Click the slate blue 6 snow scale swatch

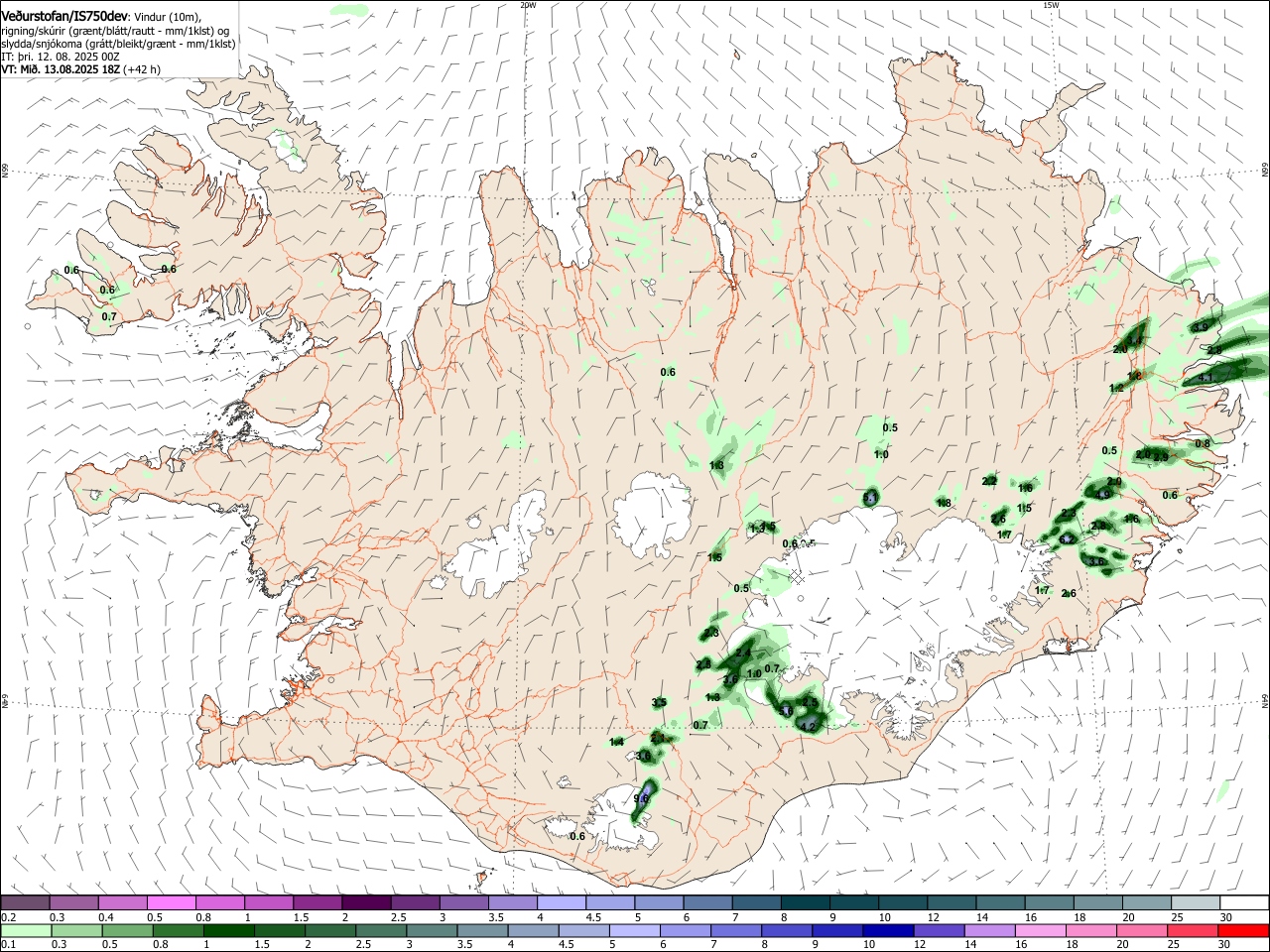[708, 902]
